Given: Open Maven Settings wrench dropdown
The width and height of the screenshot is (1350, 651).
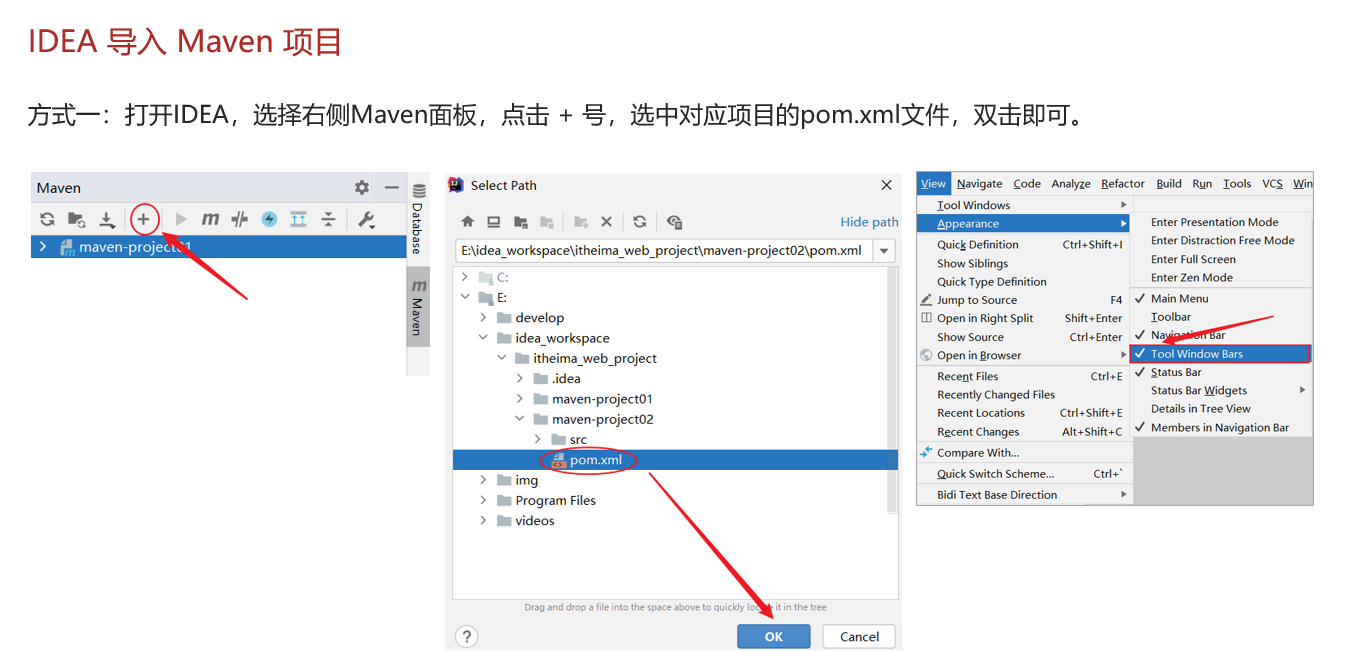Looking at the screenshot, I should 367,219.
